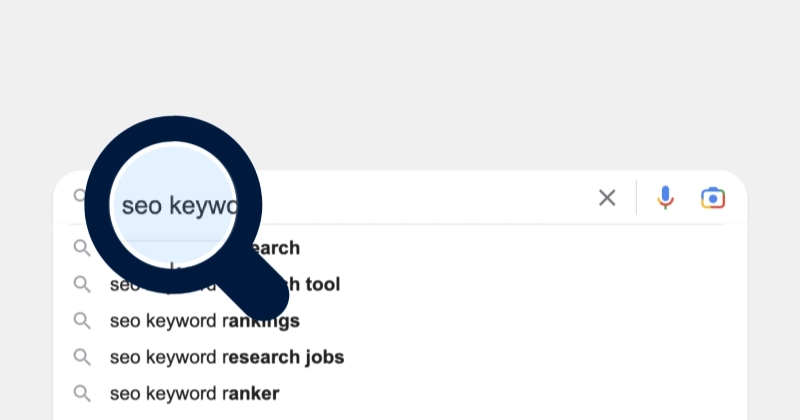Click the search icon next to 'seo keyword rankings'
Viewport: 800px width, 420px height.
(x=82, y=321)
